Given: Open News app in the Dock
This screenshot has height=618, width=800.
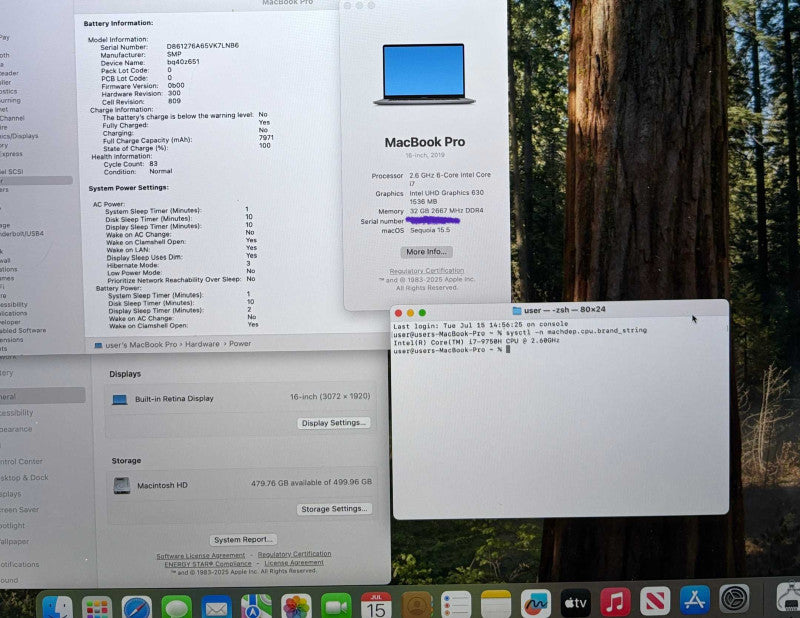Looking at the screenshot, I should click(x=655, y=601).
